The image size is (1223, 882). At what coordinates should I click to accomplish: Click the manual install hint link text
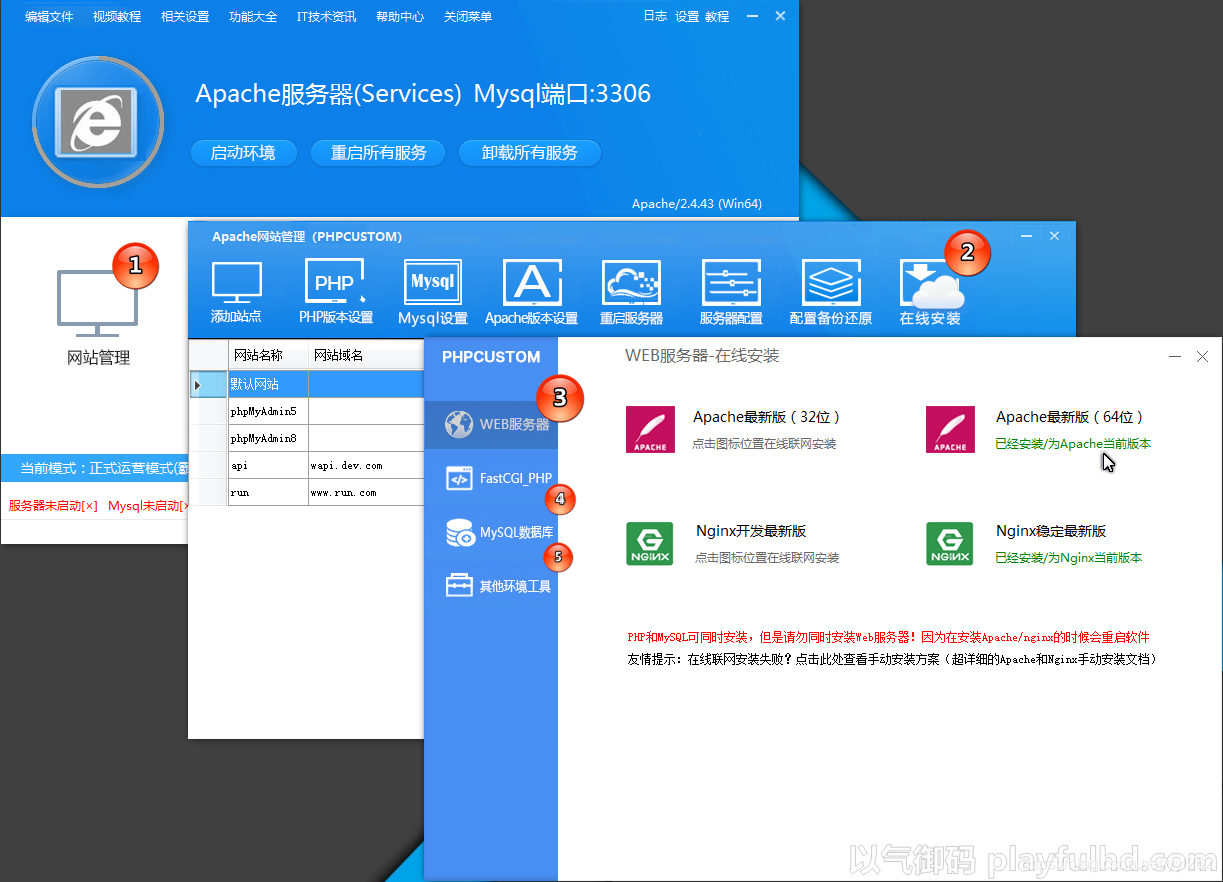891,659
